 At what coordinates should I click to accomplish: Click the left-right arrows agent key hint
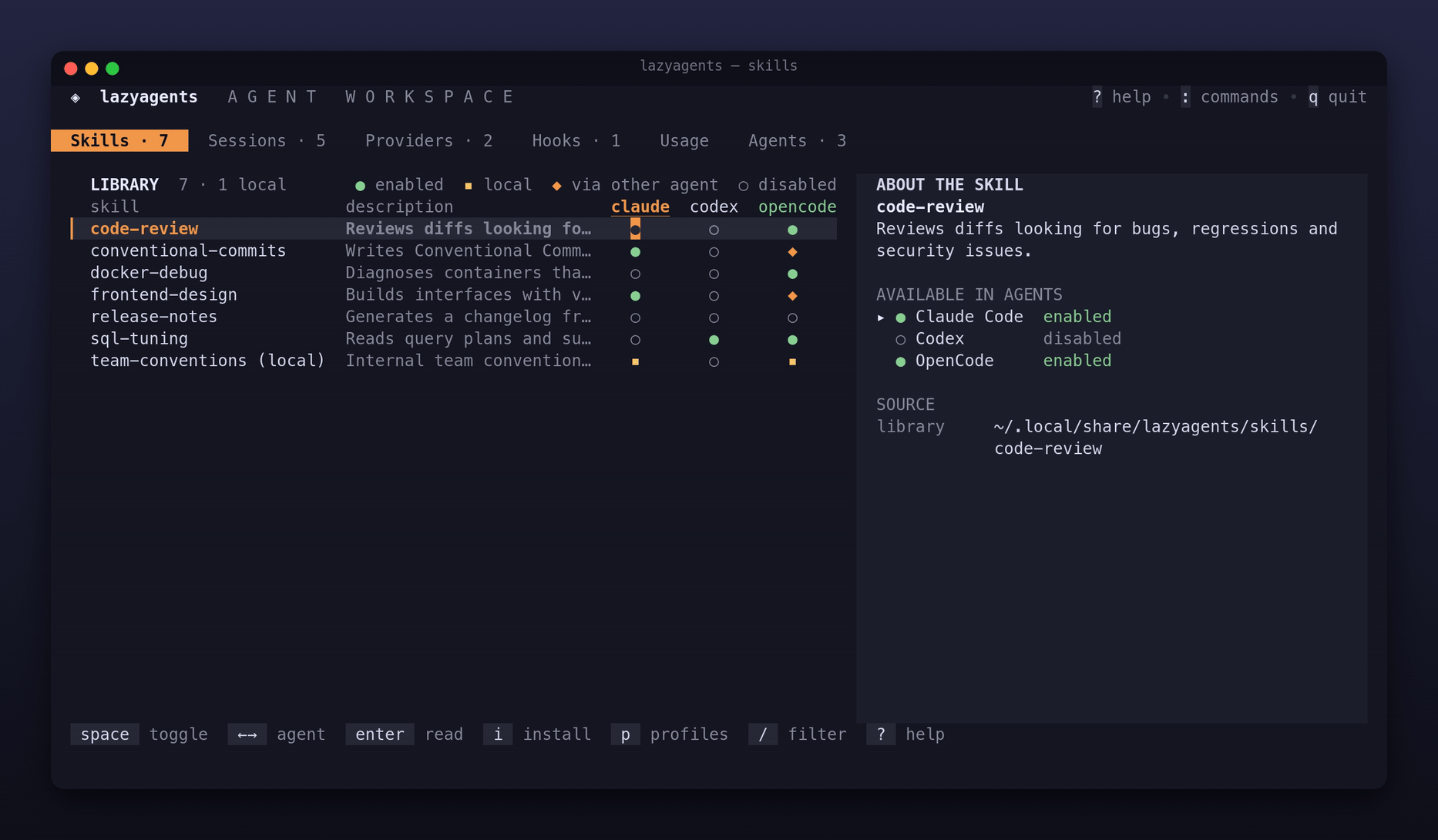click(x=247, y=734)
